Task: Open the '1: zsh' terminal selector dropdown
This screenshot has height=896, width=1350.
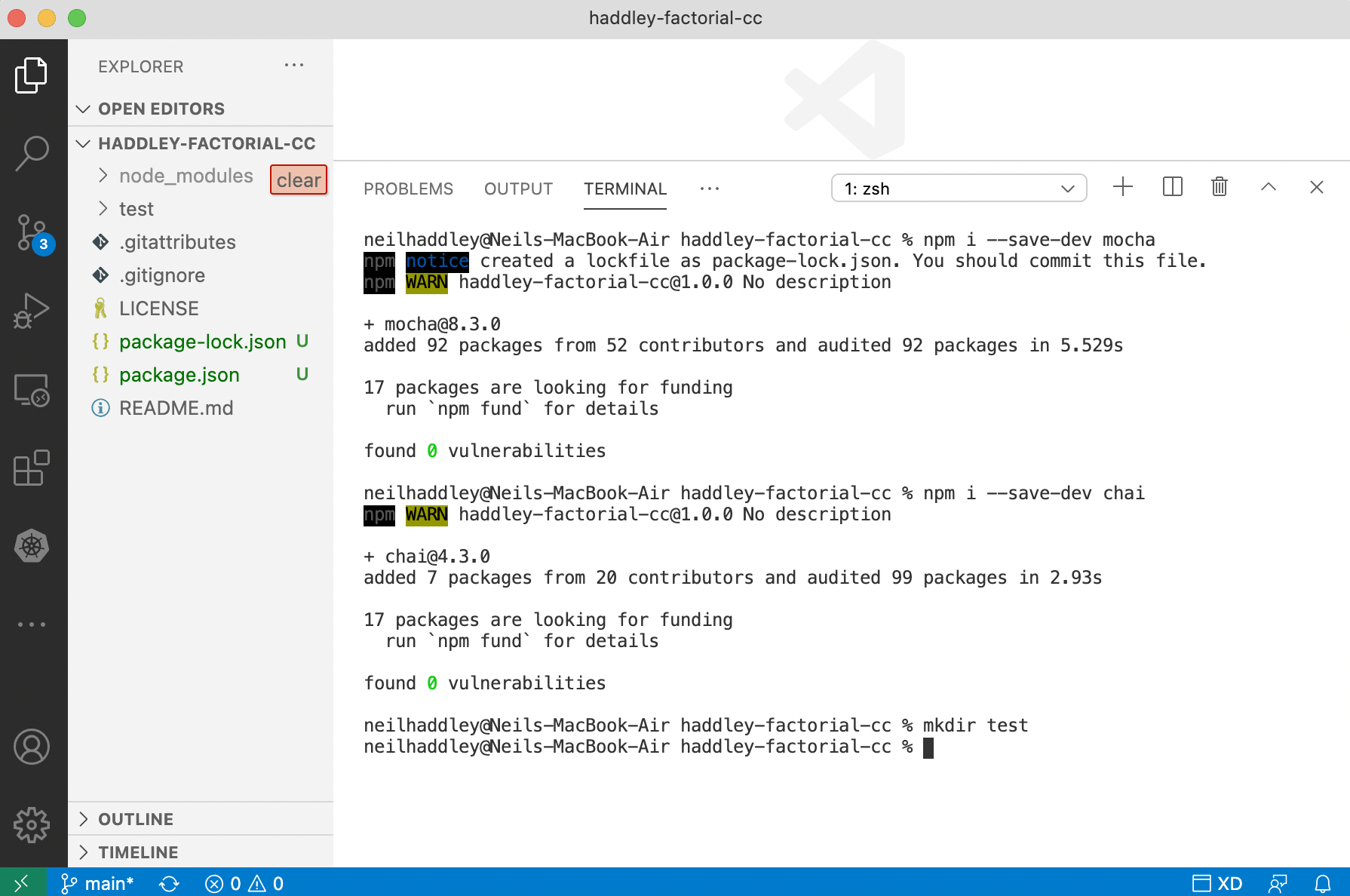Action: 959,189
